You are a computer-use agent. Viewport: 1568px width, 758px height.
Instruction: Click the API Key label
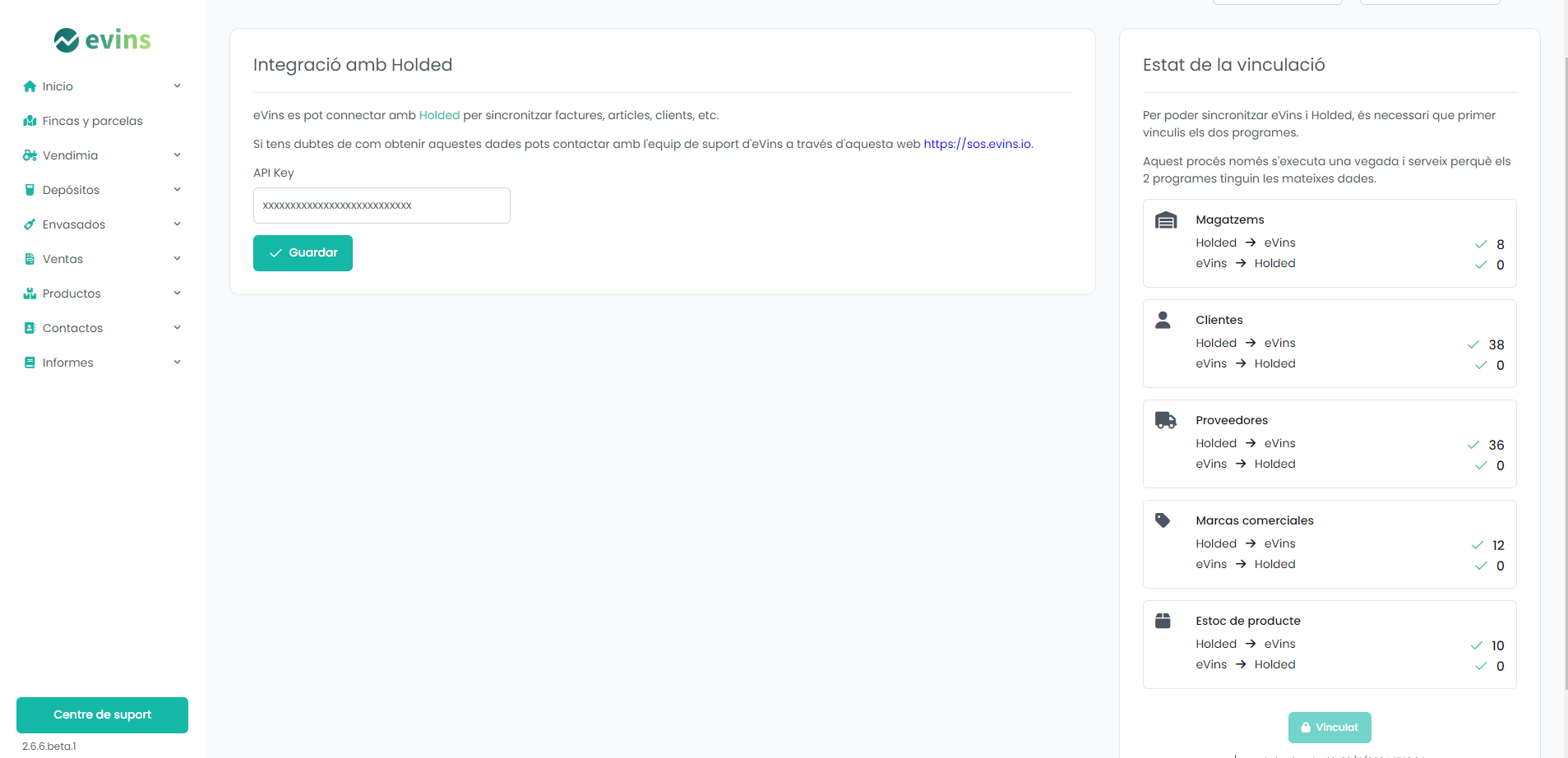point(273,173)
